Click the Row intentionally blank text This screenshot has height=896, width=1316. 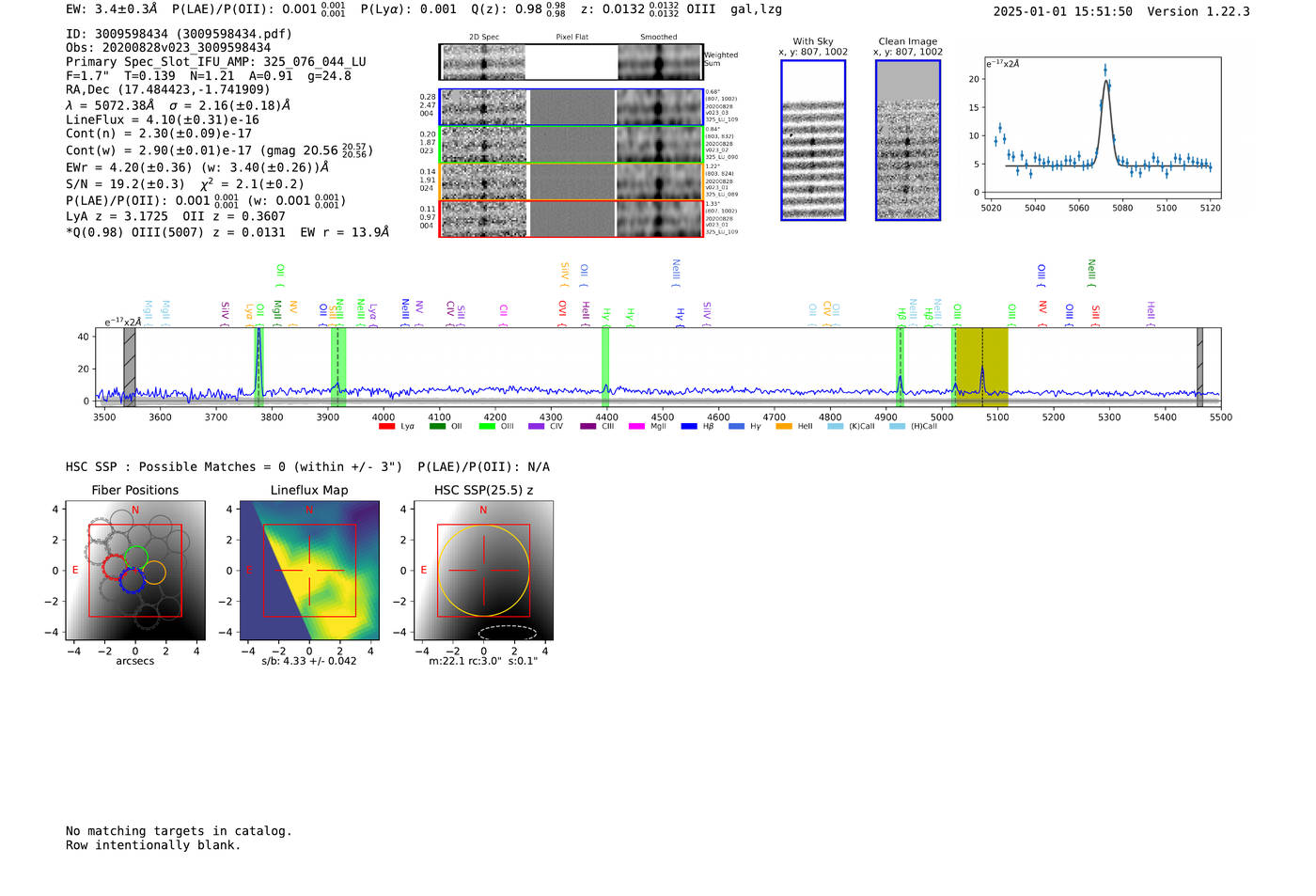(153, 845)
